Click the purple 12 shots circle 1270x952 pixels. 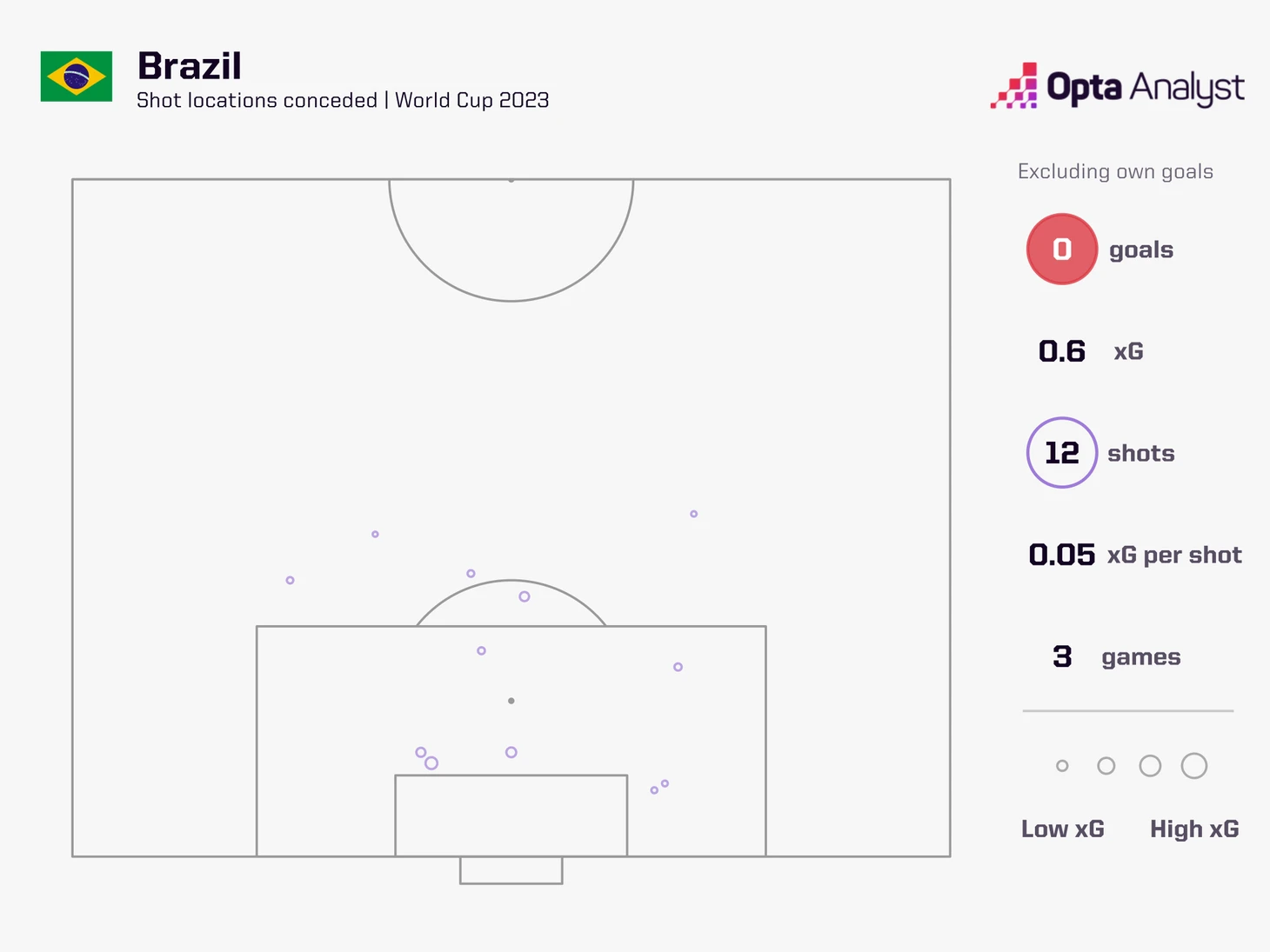coord(1061,453)
